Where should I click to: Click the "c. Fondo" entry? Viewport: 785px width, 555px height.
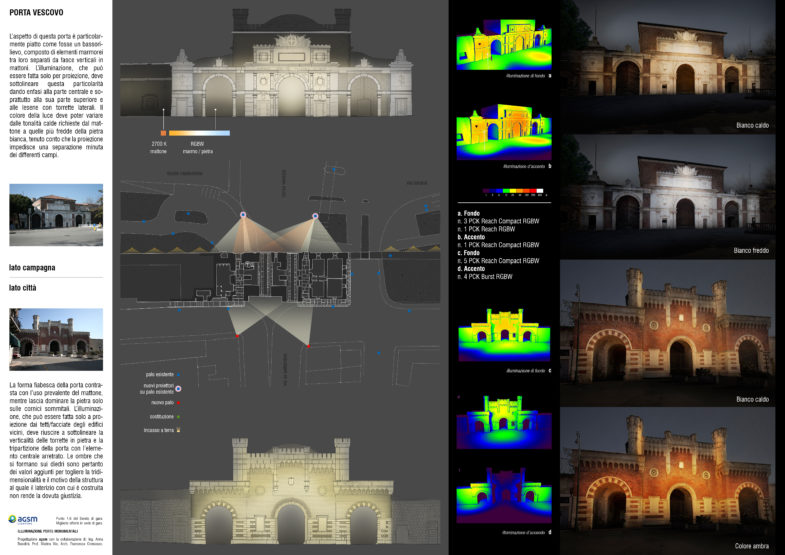[469, 253]
